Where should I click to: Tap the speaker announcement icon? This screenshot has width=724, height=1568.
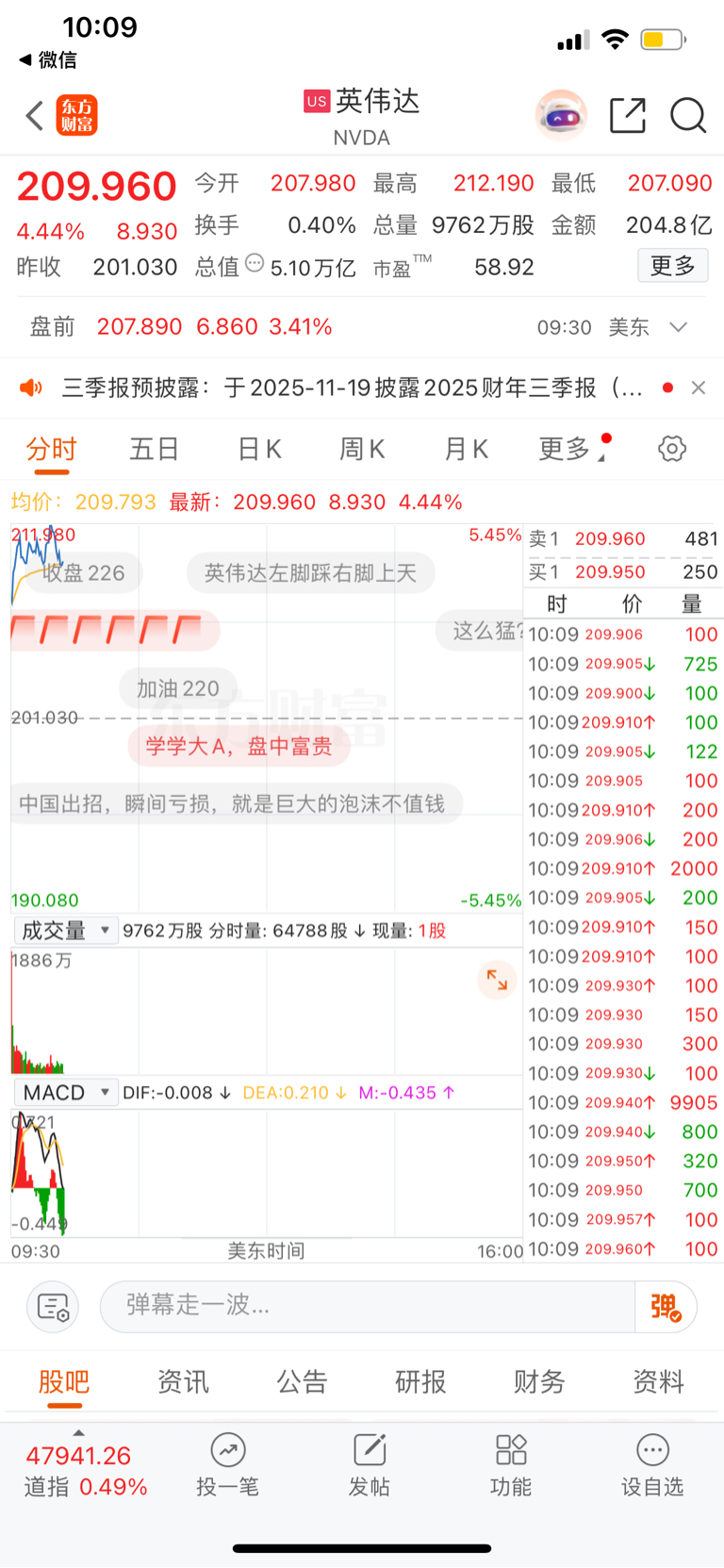(x=31, y=388)
